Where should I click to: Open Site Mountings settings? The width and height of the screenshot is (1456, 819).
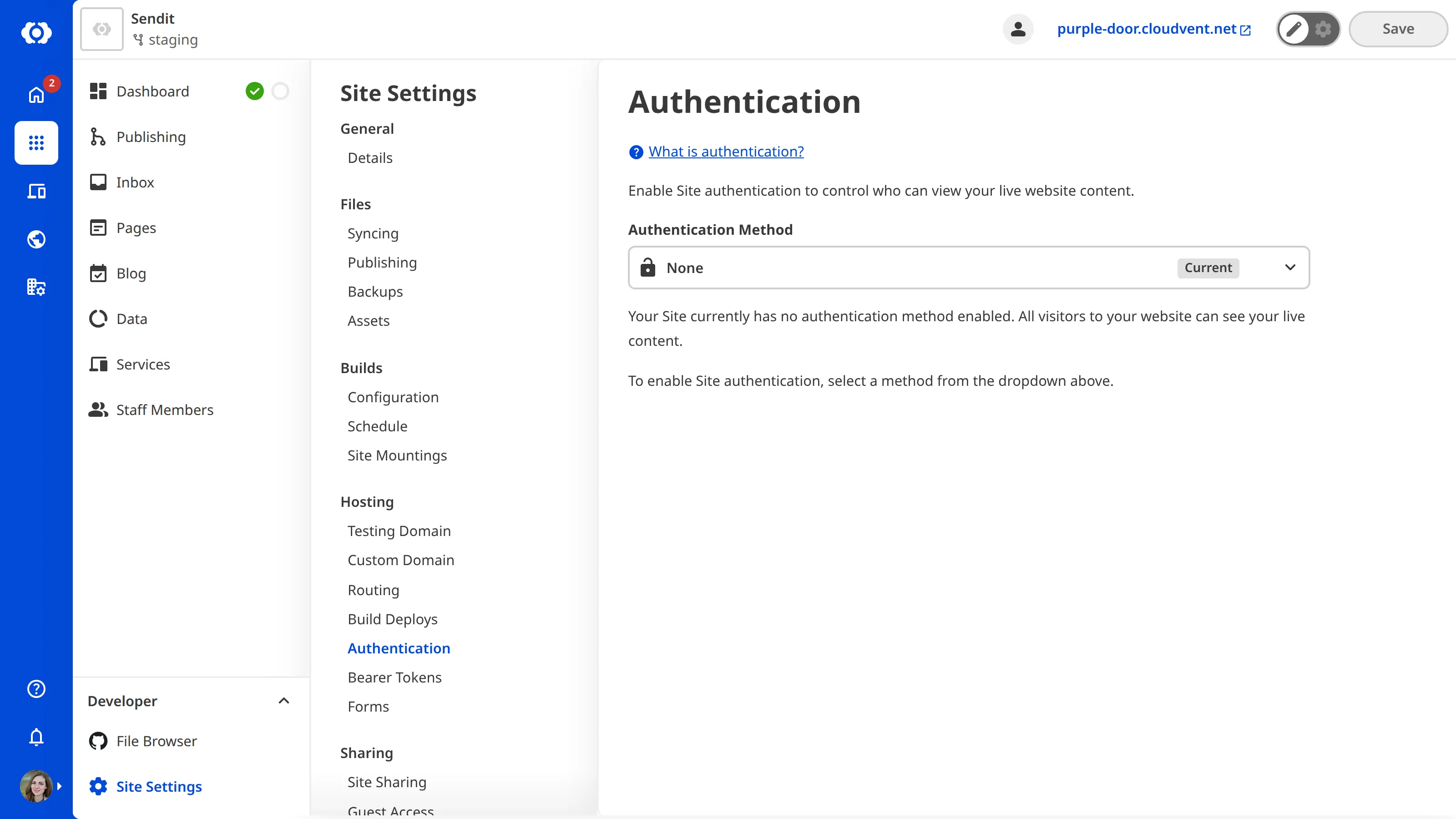coord(397,455)
